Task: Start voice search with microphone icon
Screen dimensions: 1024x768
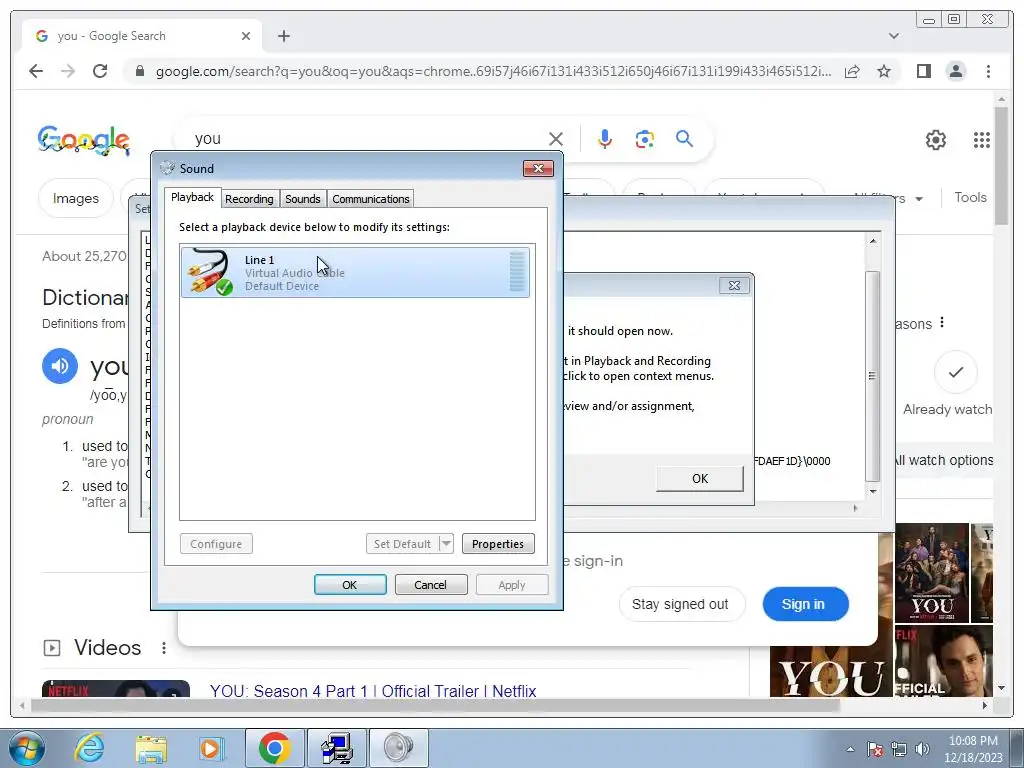Action: click(605, 138)
